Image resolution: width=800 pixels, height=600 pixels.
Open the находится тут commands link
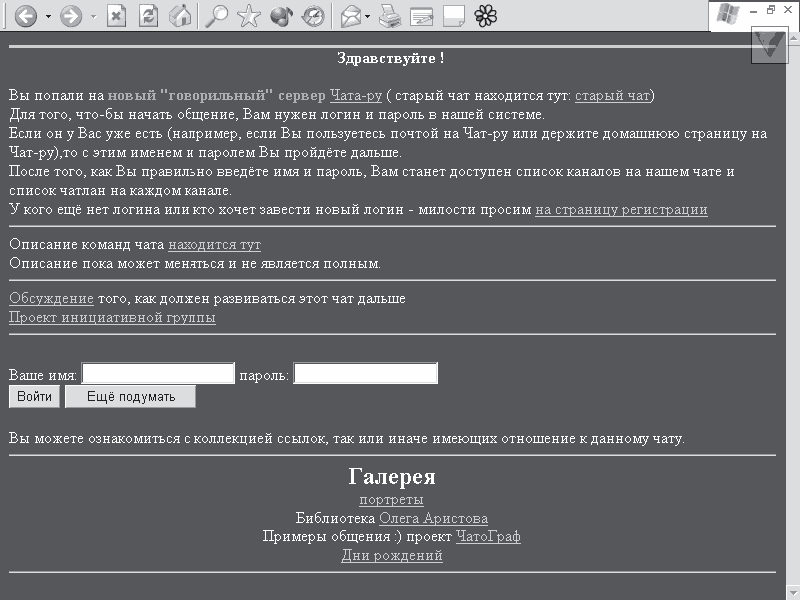coord(214,244)
